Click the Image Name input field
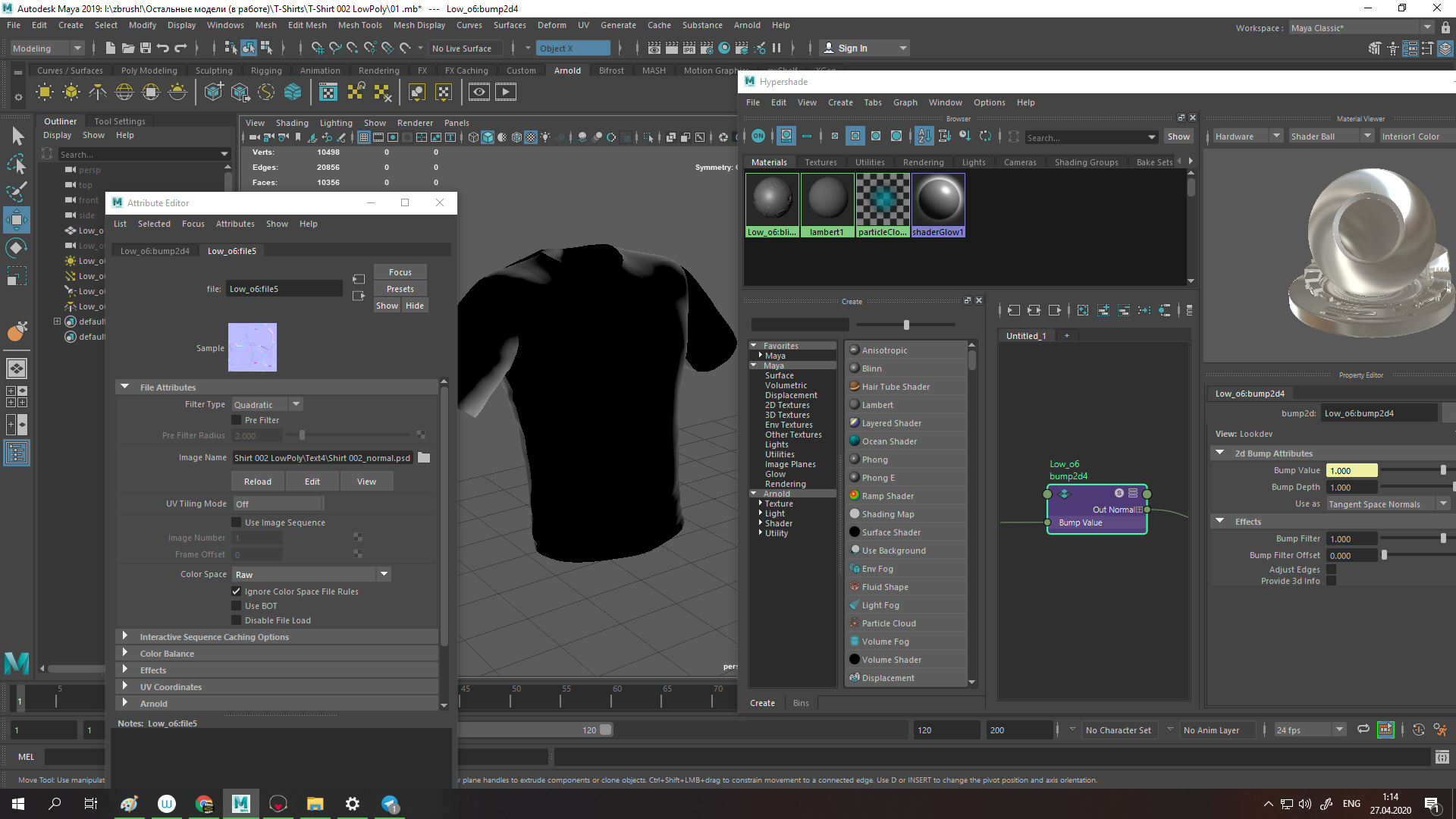 [322, 458]
